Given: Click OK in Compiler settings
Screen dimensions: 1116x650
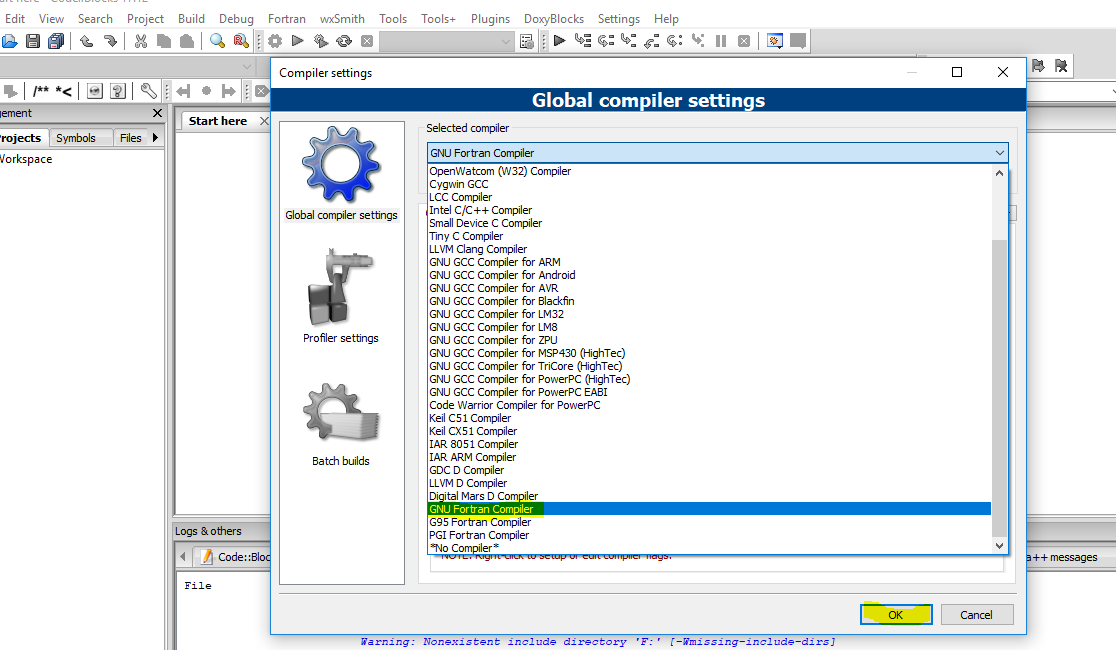Looking at the screenshot, I should tap(895, 615).
